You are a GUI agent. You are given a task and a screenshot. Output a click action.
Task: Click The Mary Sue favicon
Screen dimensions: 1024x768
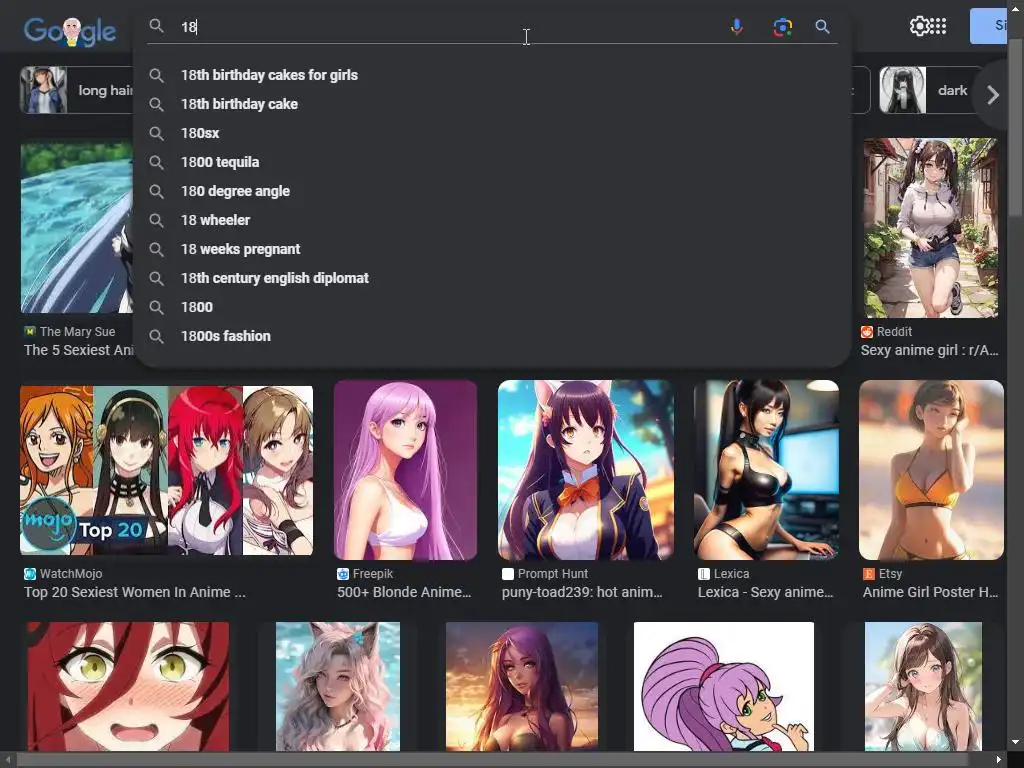click(30, 332)
